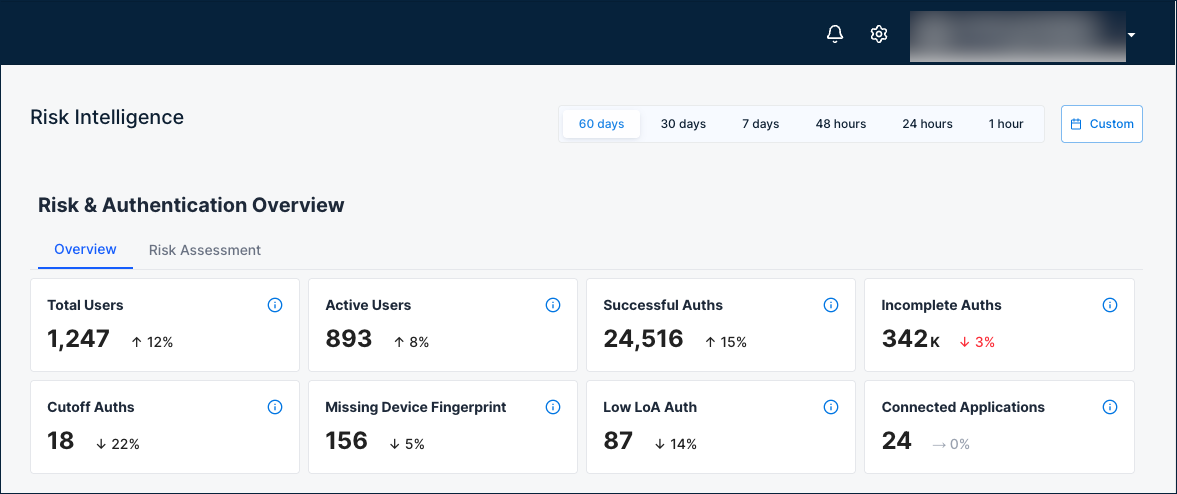1177x494 pixels.
Task: Click info icon on Active Users card
Action: click(553, 305)
